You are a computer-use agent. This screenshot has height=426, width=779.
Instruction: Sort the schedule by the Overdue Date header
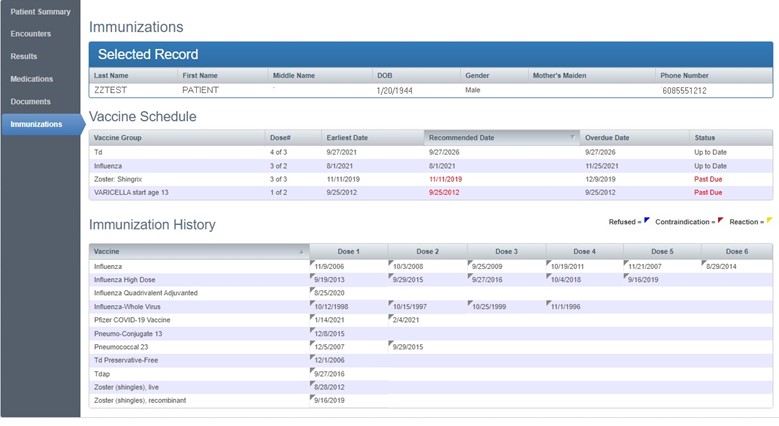click(x=608, y=138)
